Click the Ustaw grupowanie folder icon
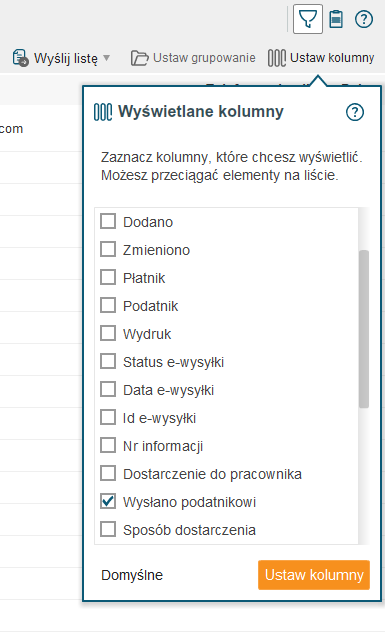 point(139,58)
